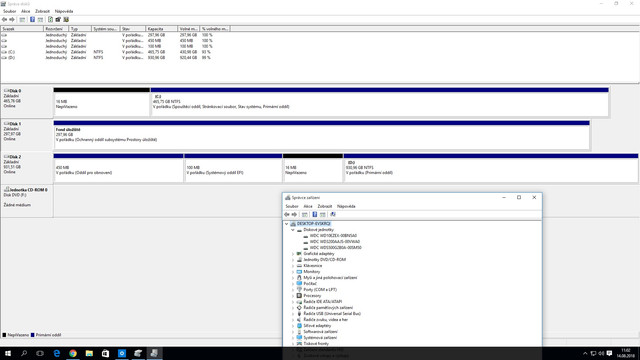Select the Disk 0 label icon
The image size is (640, 360).
tap(7, 91)
